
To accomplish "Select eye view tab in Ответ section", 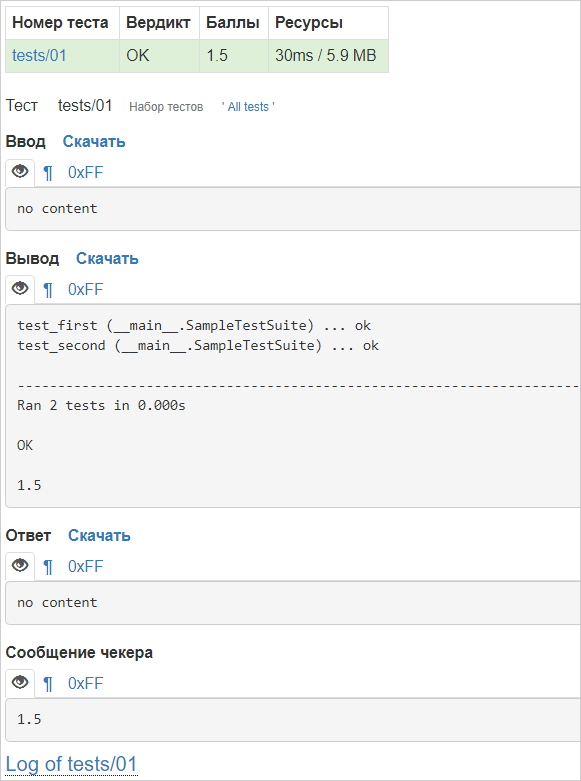I will 20,565.
